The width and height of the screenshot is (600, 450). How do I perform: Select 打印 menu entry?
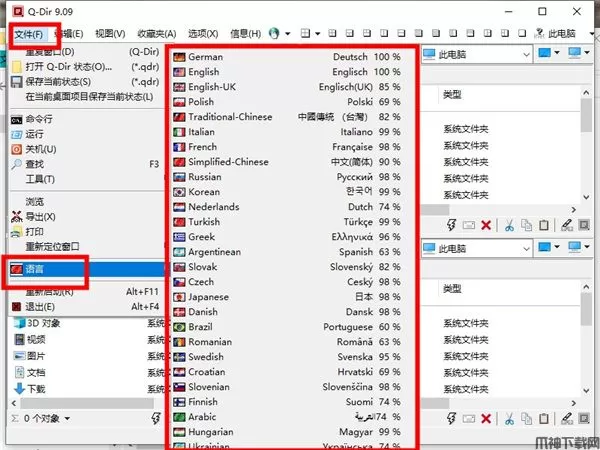click(x=85, y=232)
